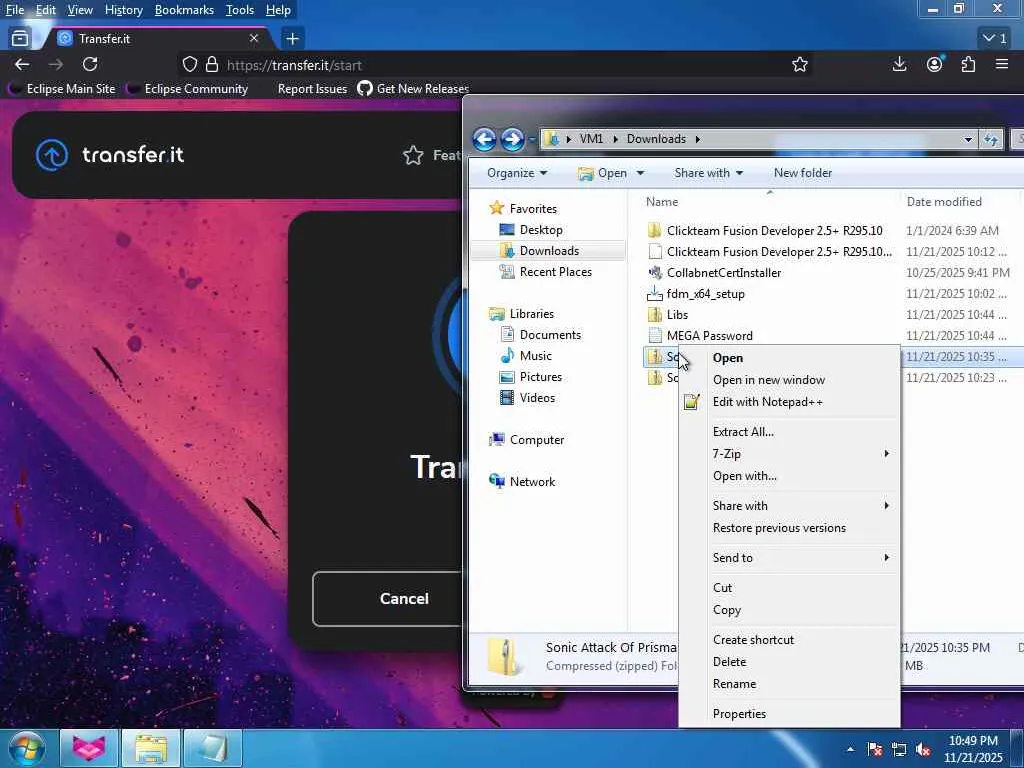This screenshot has width=1024, height=768.
Task: List all tabs via the chevron button
Action: coord(995,39)
